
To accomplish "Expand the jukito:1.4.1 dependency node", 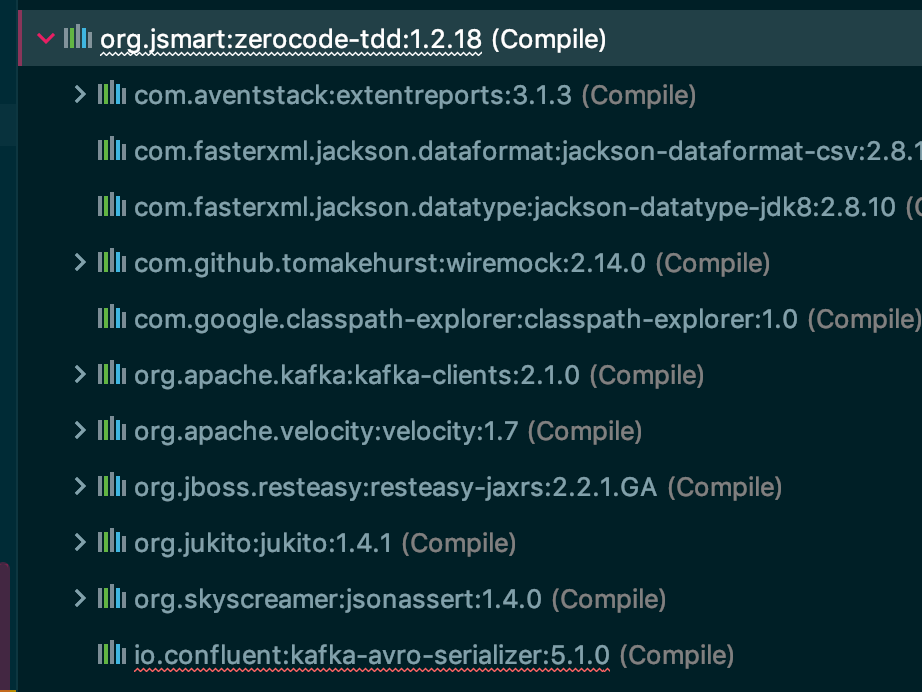I will pyautogui.click(x=81, y=543).
